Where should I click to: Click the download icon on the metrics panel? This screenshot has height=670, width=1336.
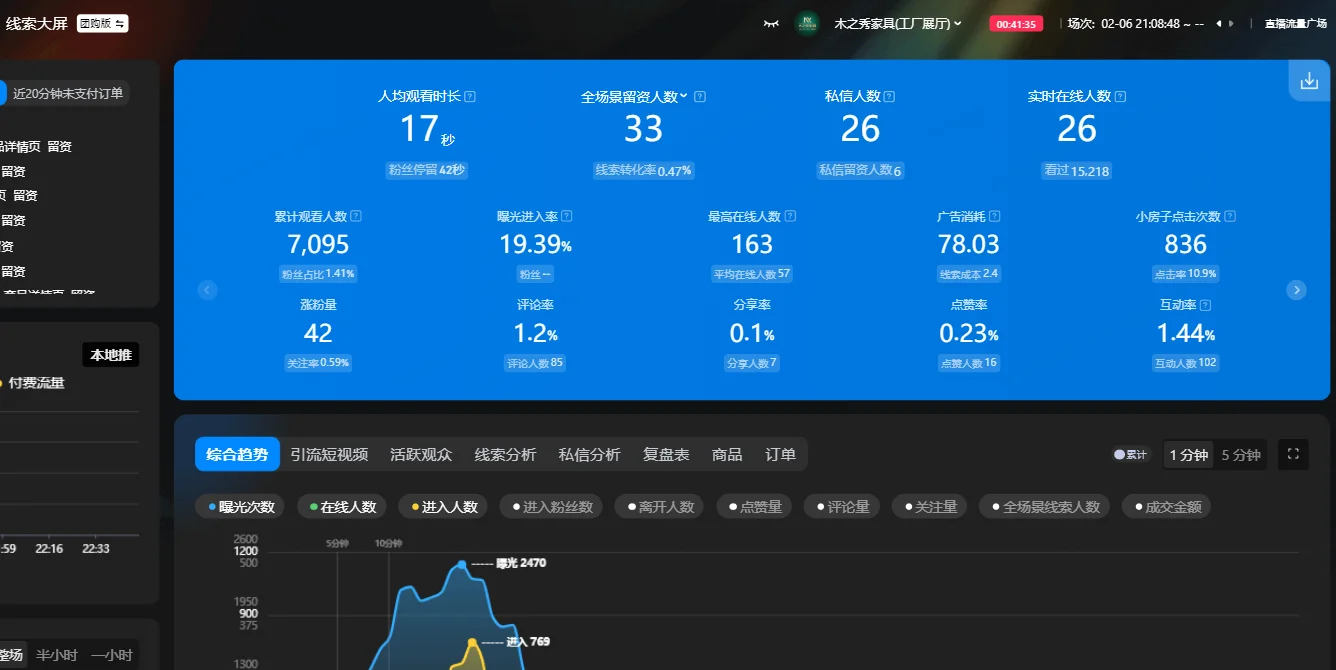(1309, 81)
